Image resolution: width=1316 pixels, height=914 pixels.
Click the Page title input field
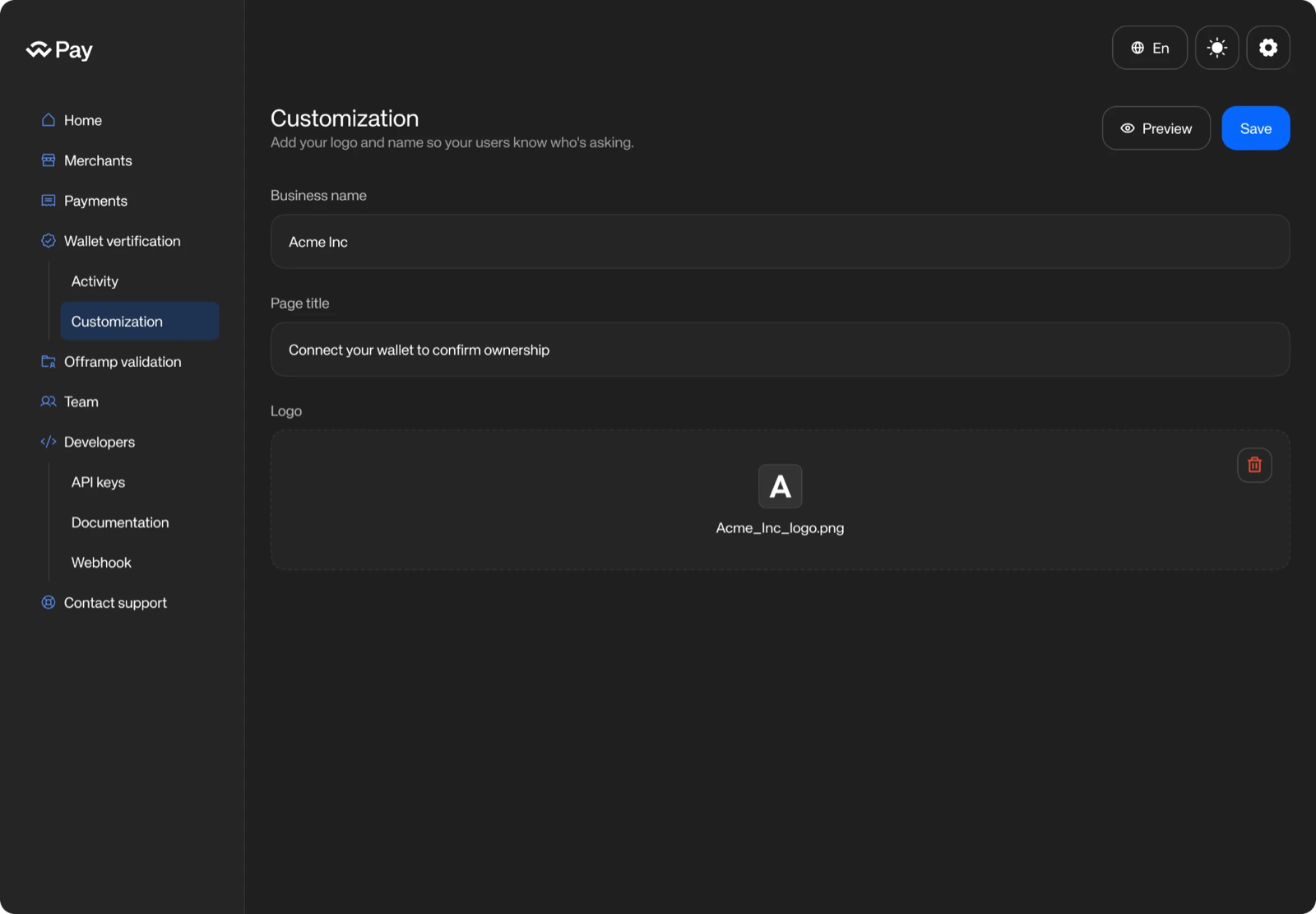(780, 350)
